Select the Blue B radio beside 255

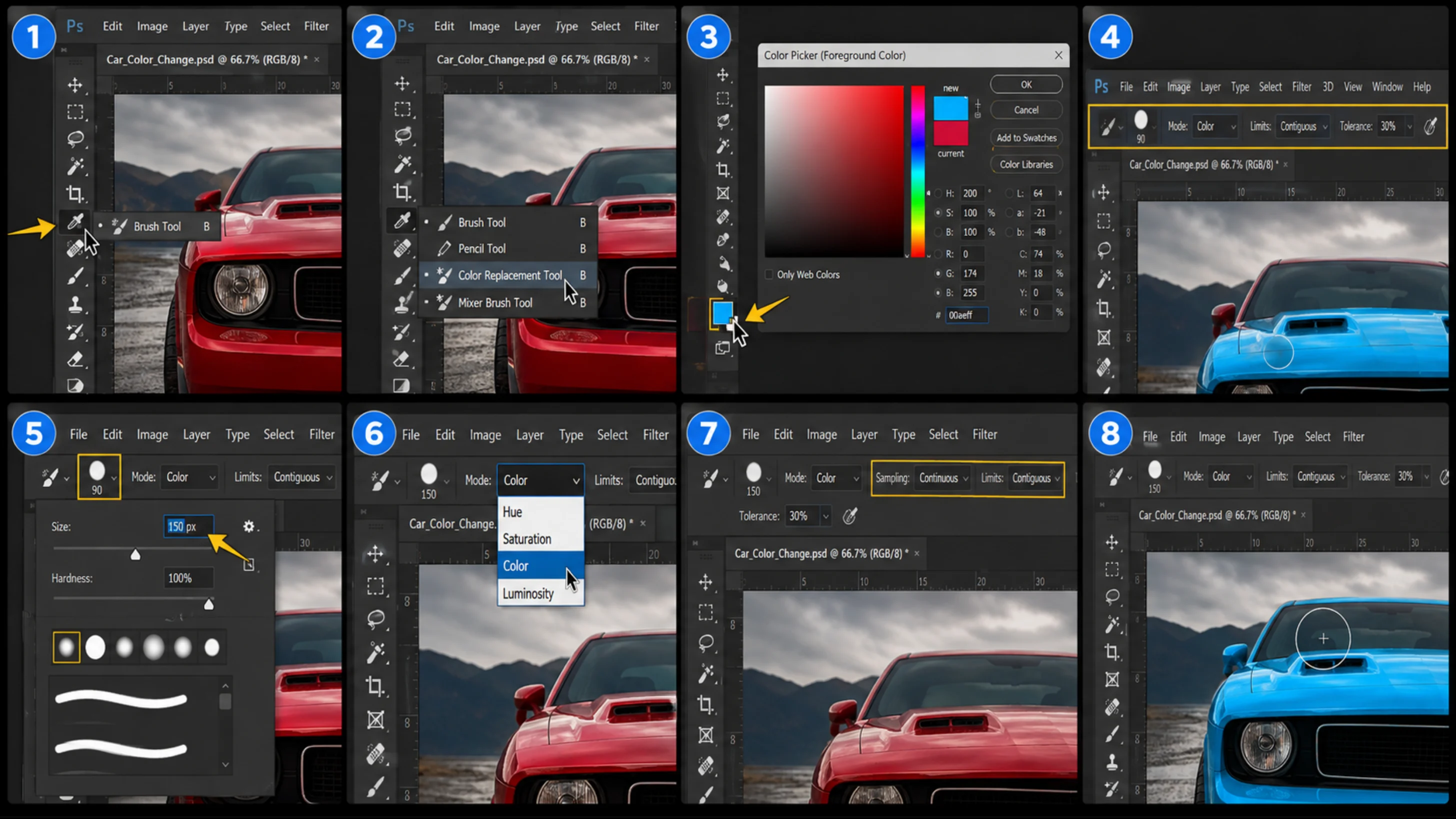tap(938, 293)
